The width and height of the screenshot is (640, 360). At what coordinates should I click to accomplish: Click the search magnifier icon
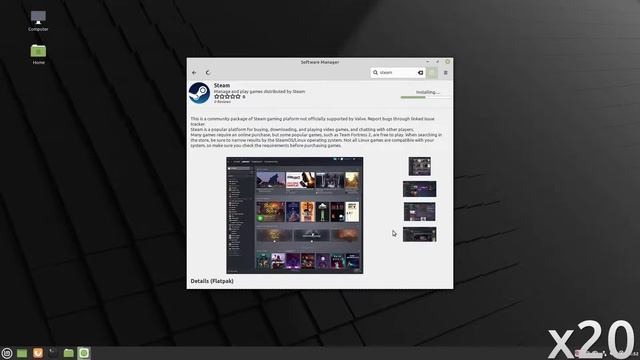pos(376,73)
